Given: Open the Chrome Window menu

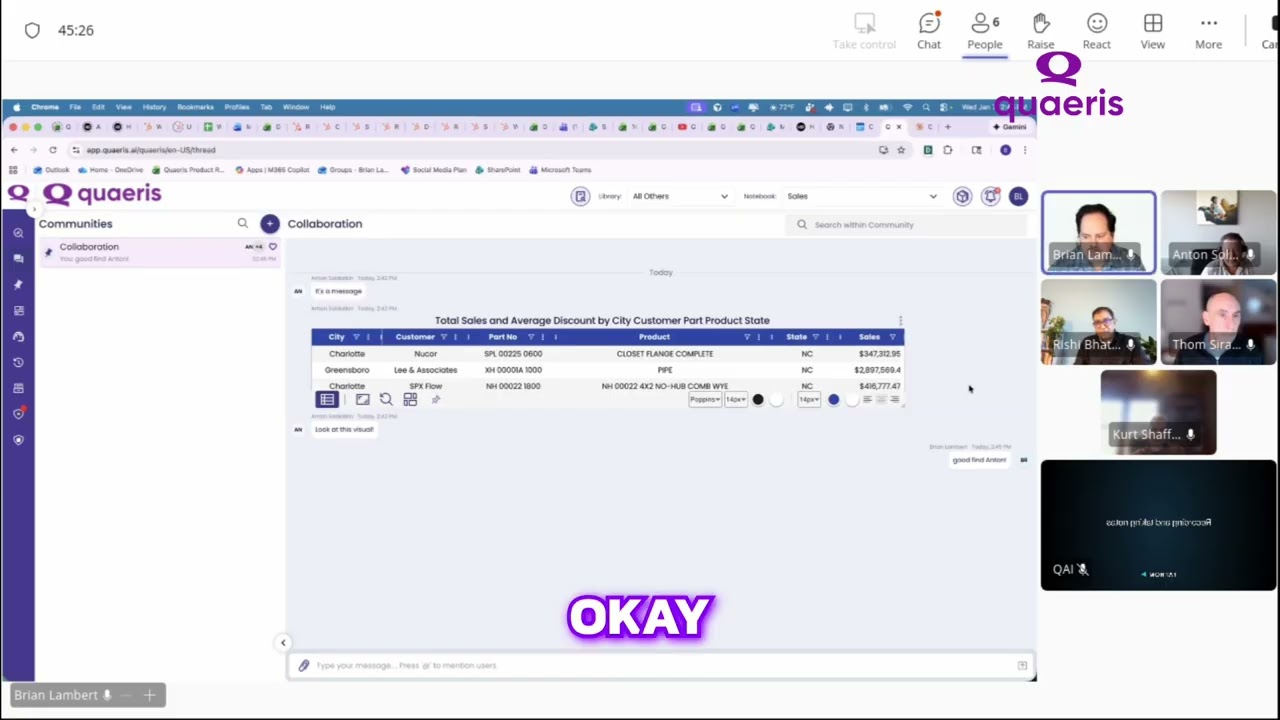Looking at the screenshot, I should (296, 107).
